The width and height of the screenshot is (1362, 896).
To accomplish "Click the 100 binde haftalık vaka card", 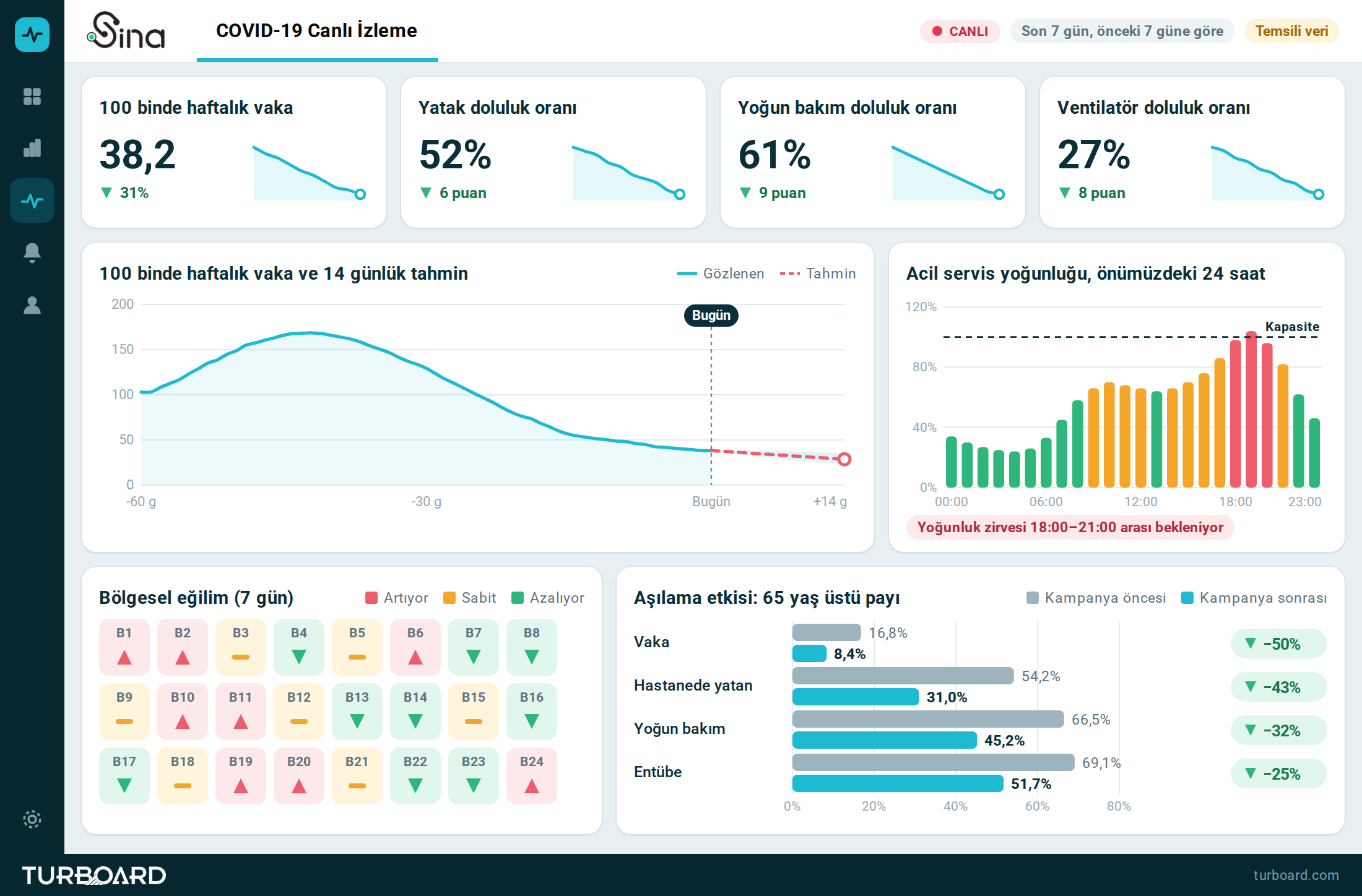I will [234, 152].
